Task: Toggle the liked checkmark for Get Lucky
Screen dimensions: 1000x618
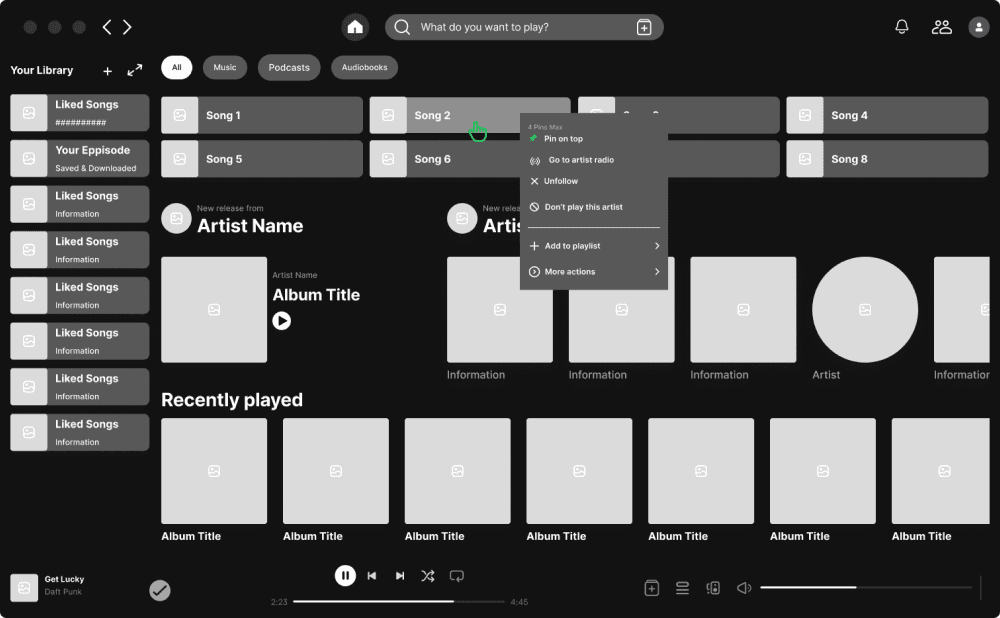Action: pyautogui.click(x=160, y=590)
